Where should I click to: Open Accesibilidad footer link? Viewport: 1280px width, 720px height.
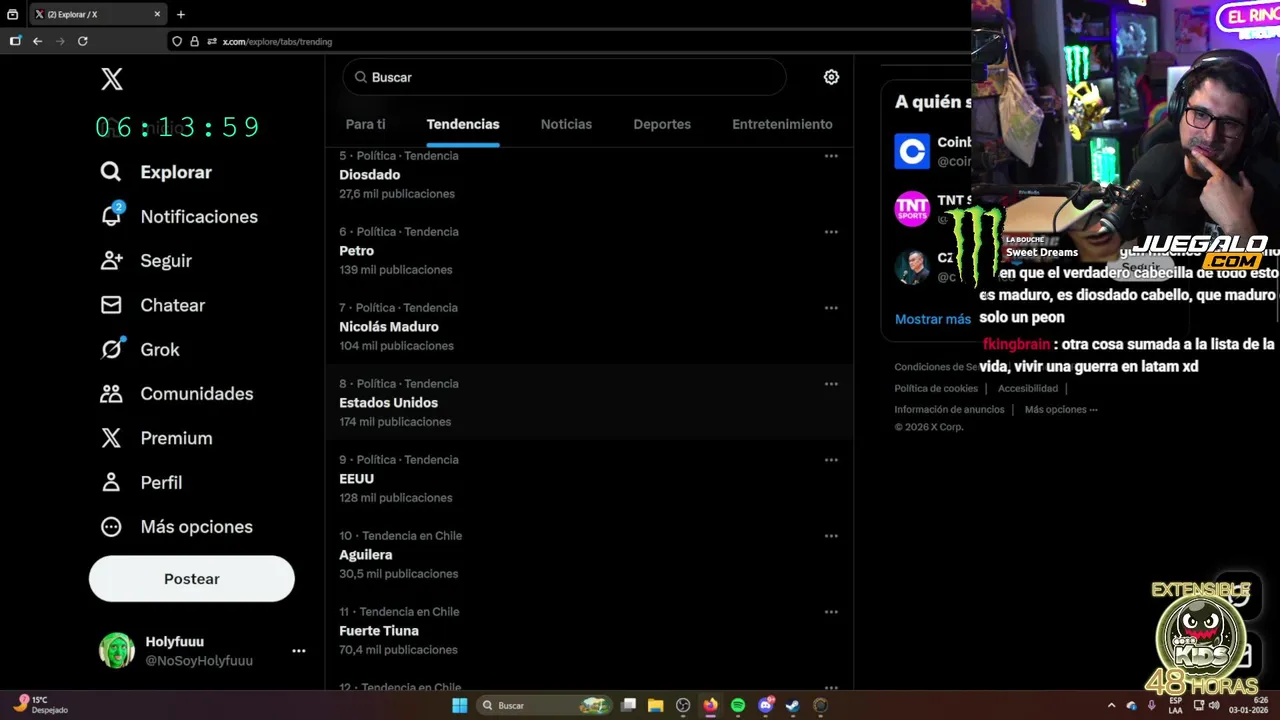(1028, 388)
